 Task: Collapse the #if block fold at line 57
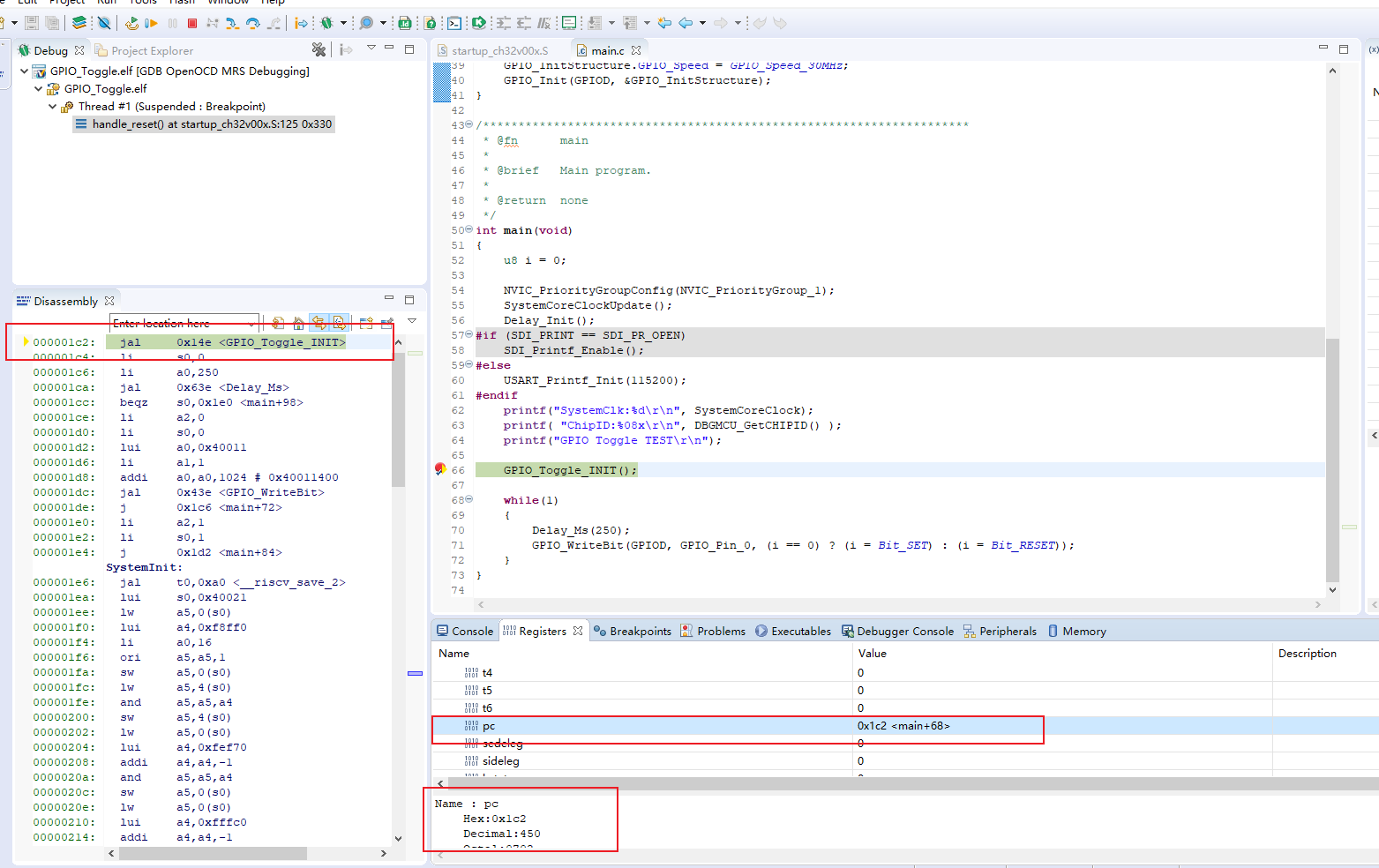(468, 334)
